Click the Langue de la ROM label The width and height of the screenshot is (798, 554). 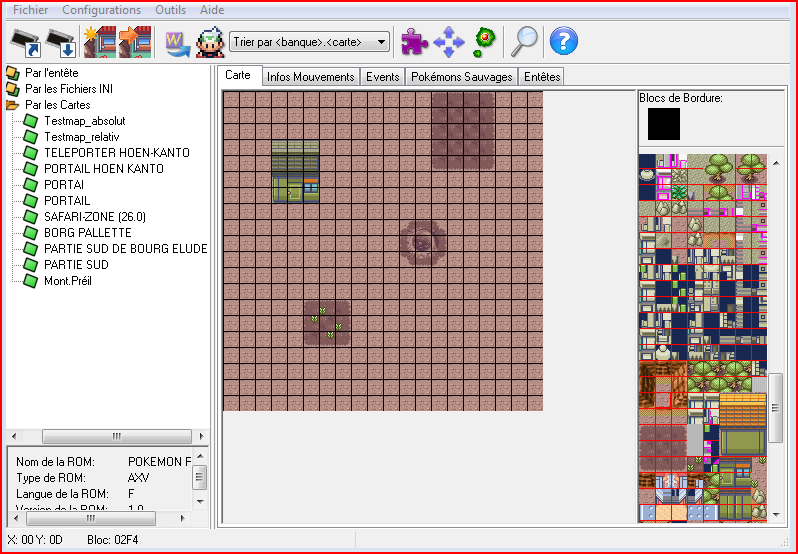(62, 494)
